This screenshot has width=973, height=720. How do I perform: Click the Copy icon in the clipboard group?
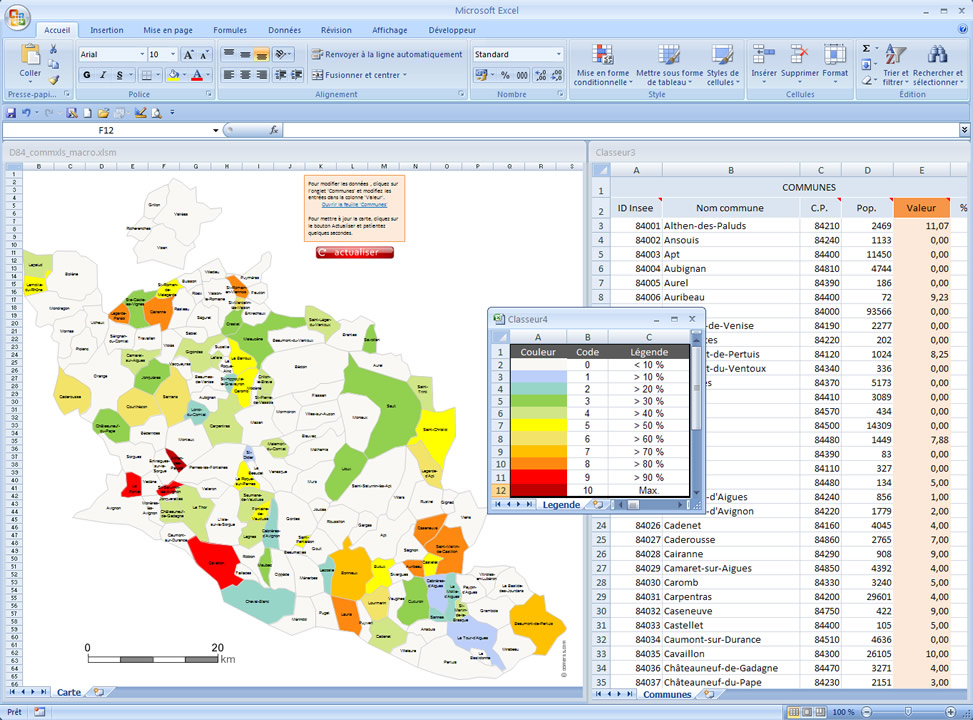[x=53, y=65]
